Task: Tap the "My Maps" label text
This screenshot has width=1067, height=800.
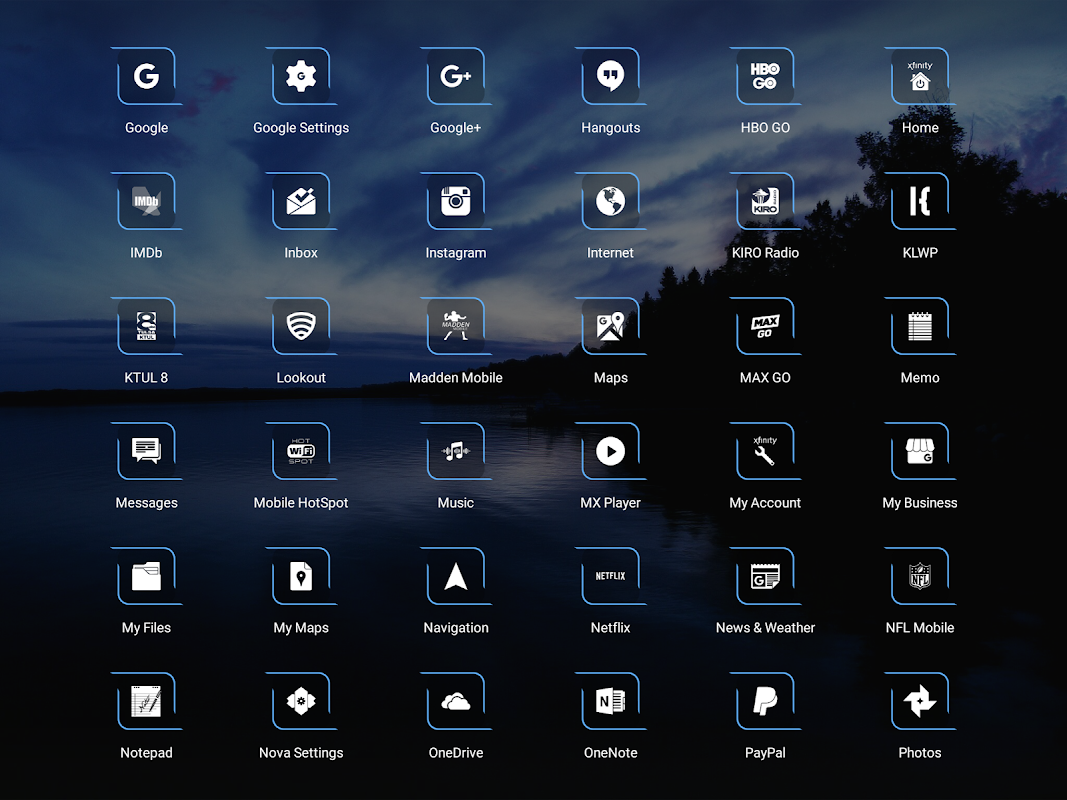Action: coord(301,628)
